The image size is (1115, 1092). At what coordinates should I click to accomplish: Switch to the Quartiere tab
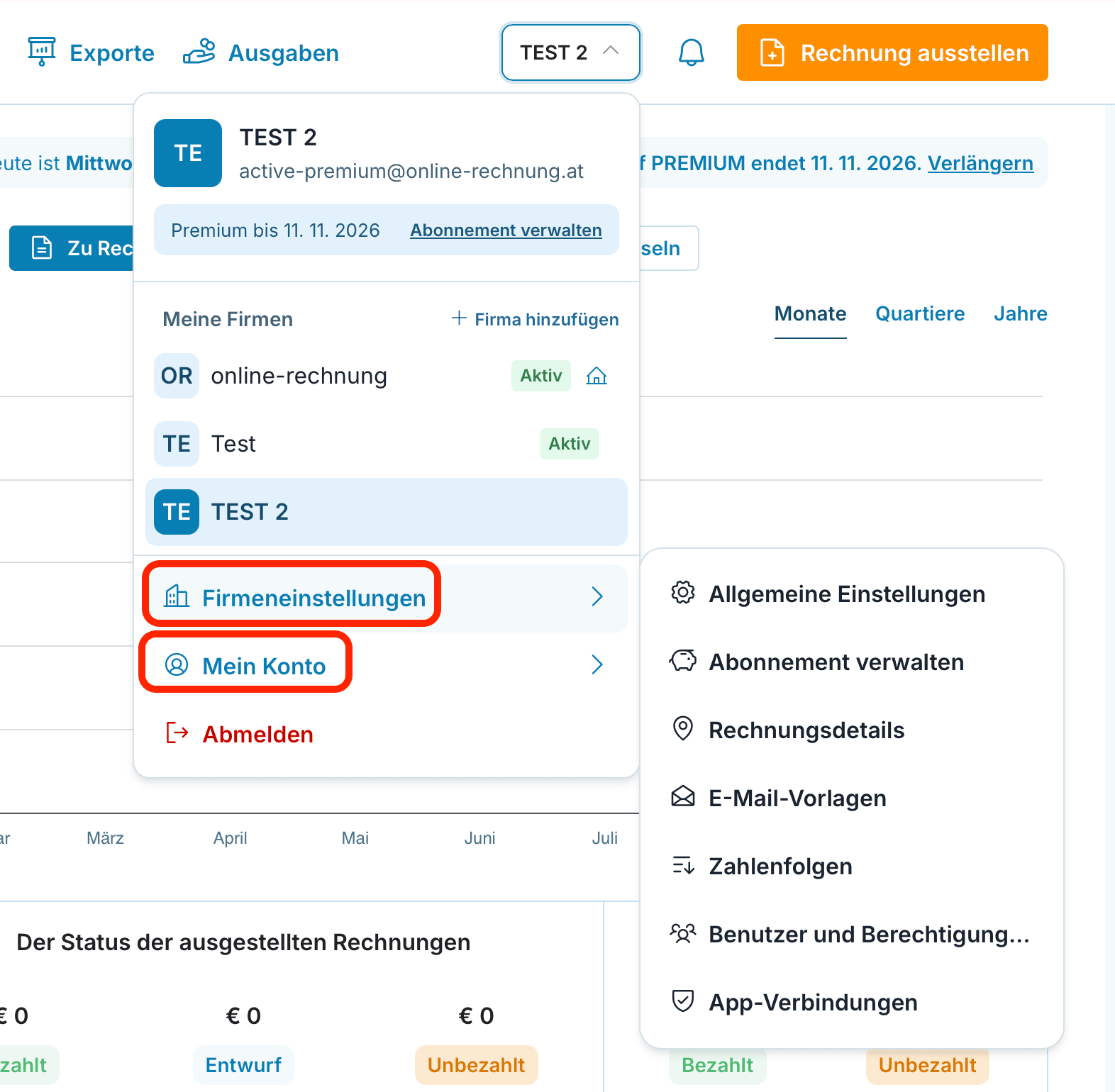[x=920, y=314]
